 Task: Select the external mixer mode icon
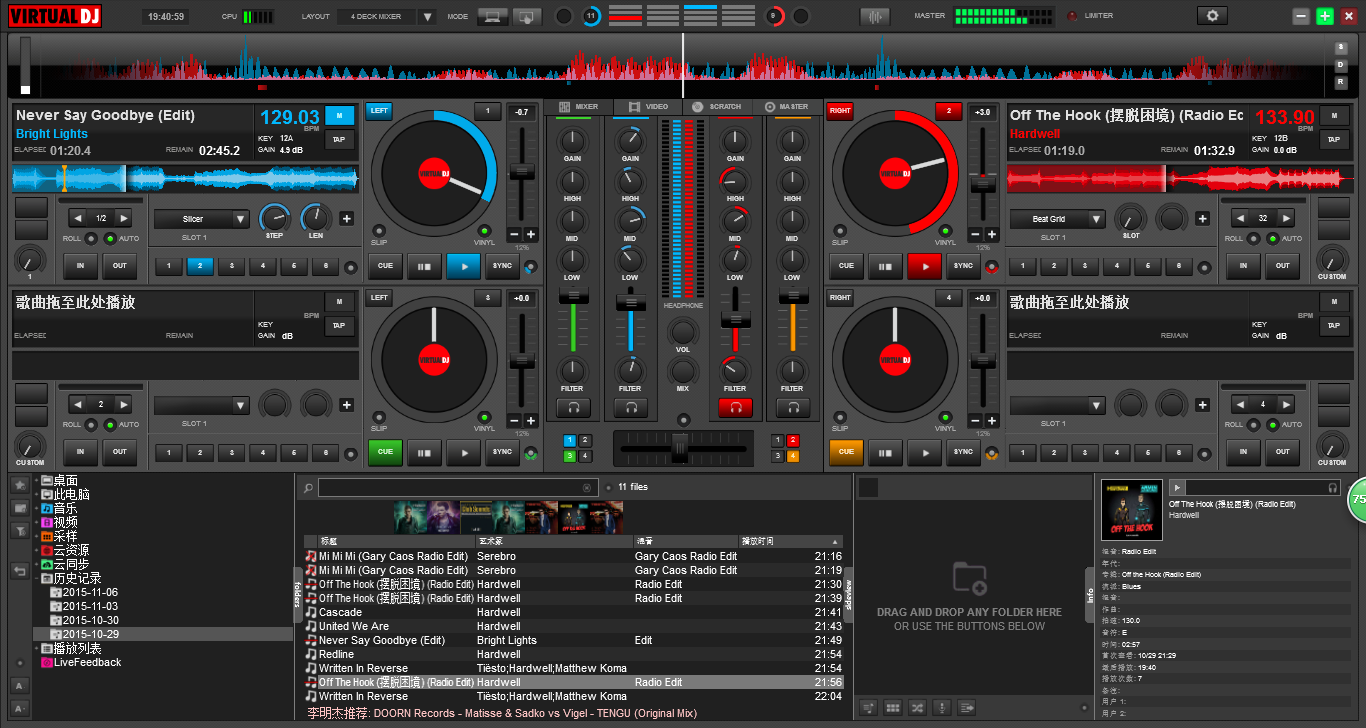pyautogui.click(x=527, y=16)
